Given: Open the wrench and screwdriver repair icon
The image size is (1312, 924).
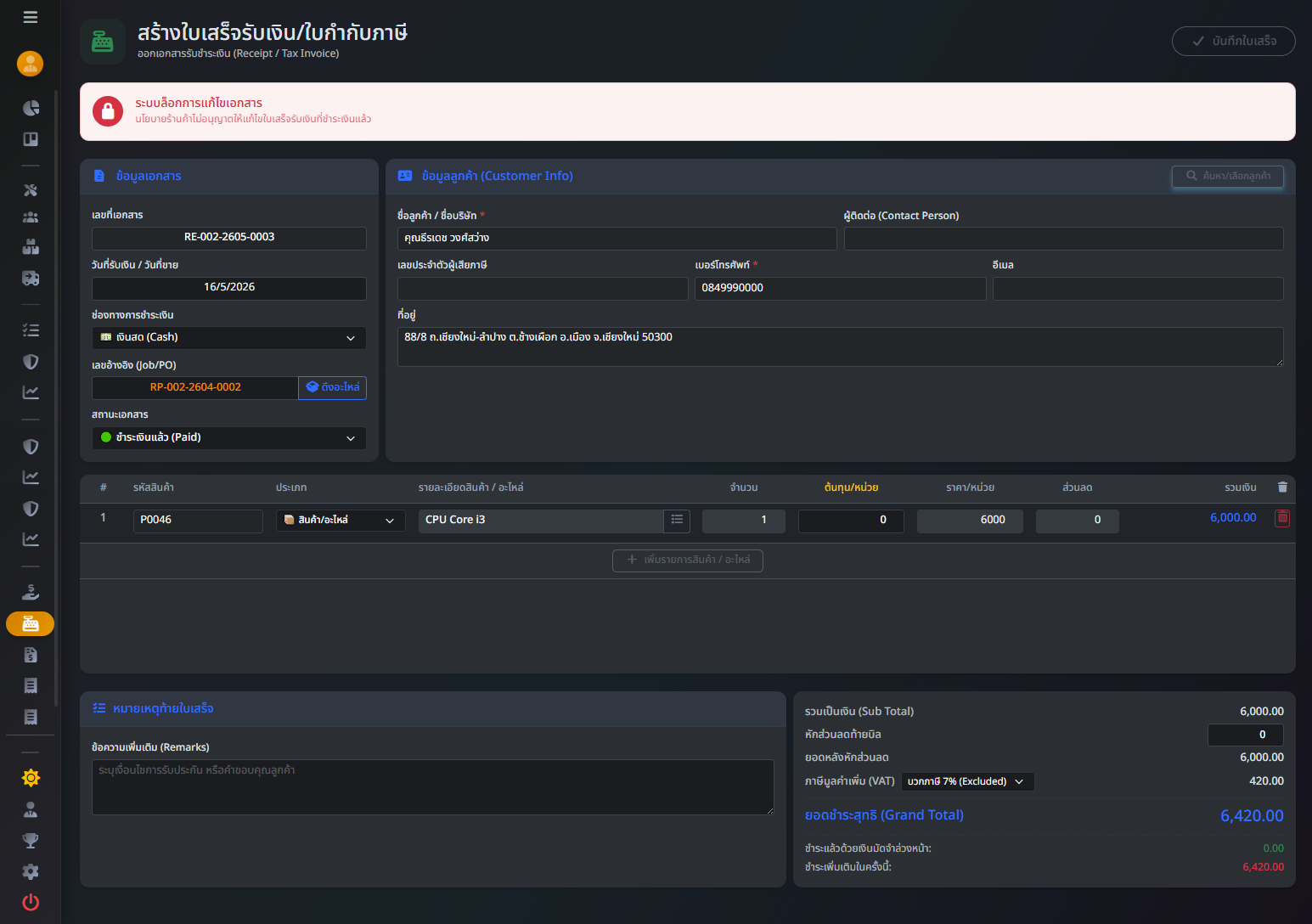Looking at the screenshot, I should coord(31,190).
